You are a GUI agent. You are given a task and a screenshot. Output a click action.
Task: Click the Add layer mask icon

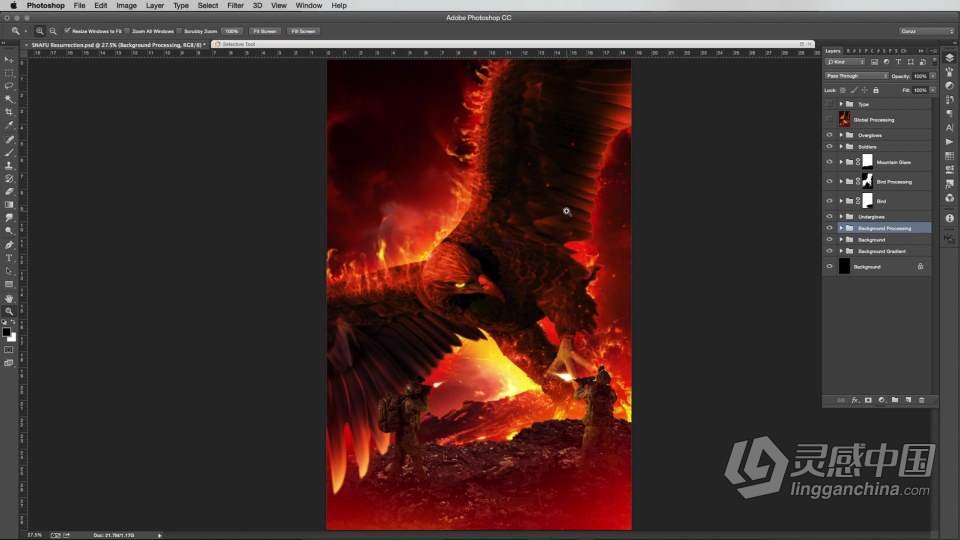[868, 400]
